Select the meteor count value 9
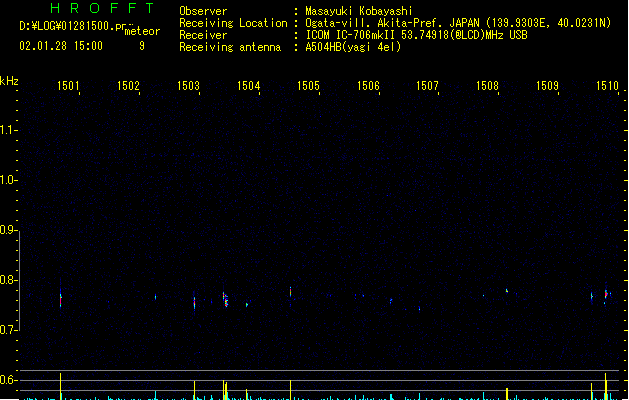Image resolution: width=629 pixels, height=400 pixels. tap(142, 46)
